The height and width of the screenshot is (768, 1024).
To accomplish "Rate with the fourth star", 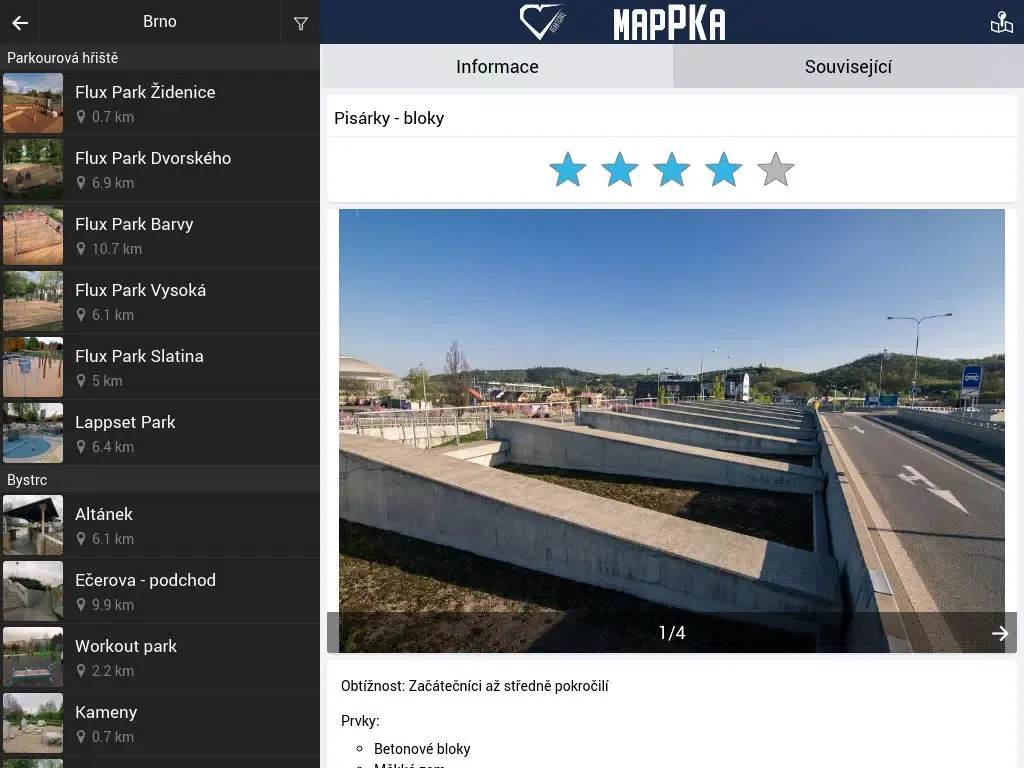I will [x=724, y=170].
